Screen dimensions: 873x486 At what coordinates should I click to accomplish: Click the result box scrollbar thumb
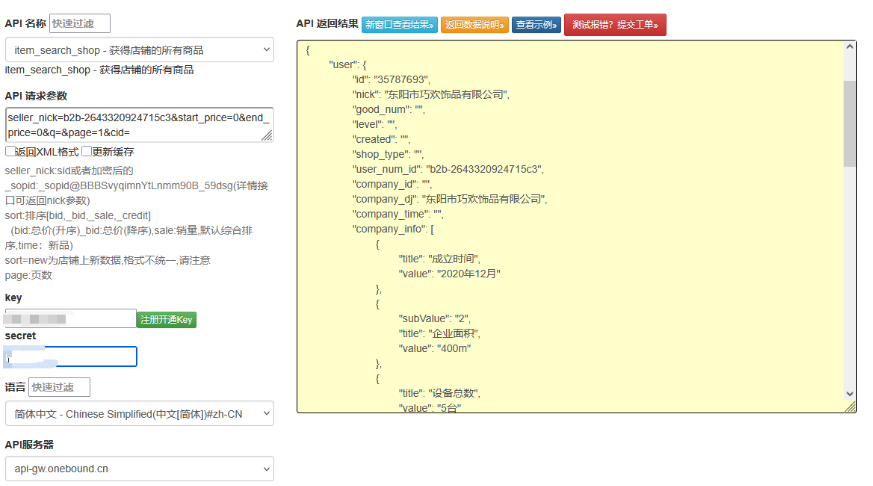click(850, 124)
